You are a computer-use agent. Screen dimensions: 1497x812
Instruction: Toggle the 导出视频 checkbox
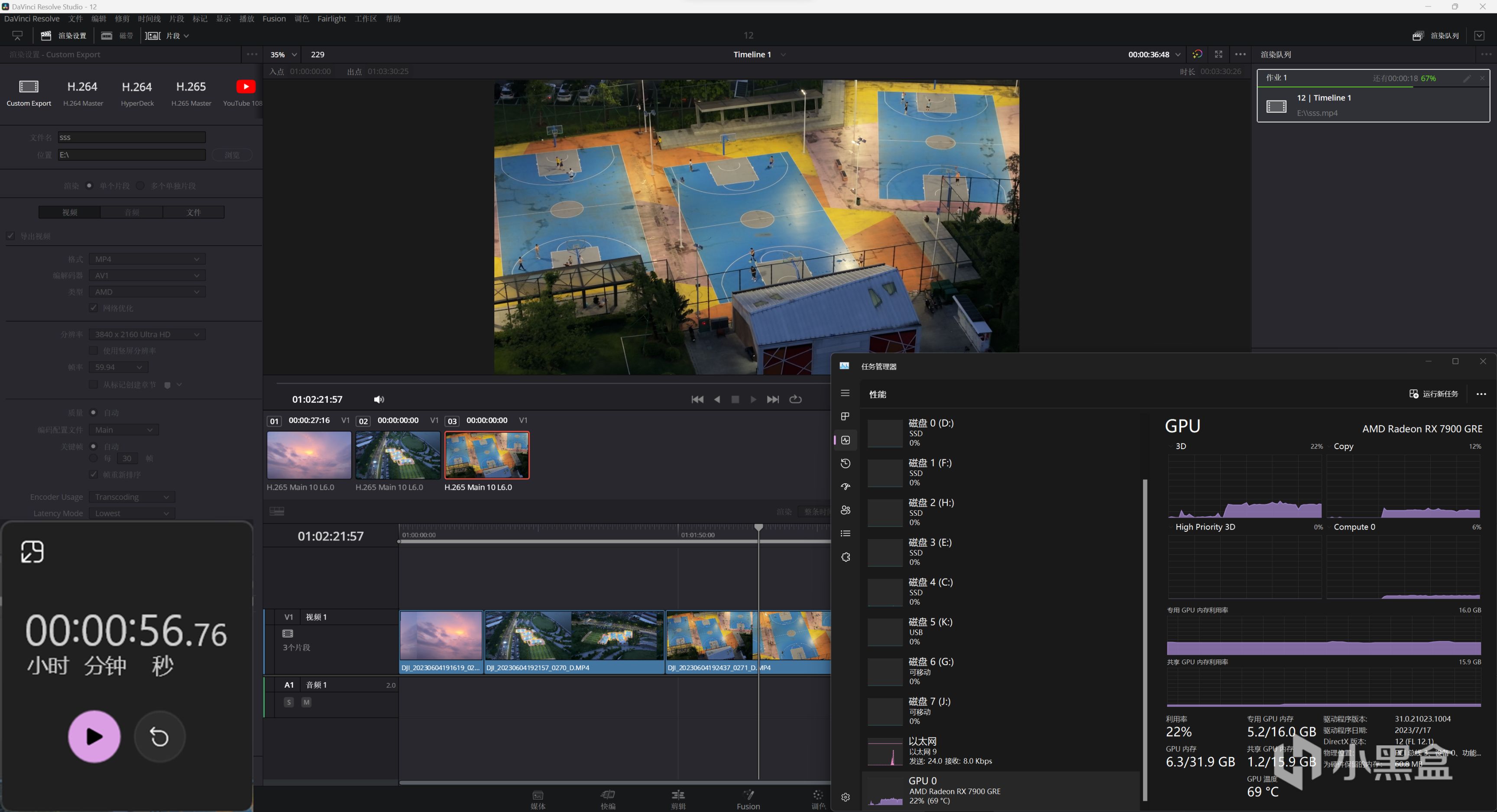coord(11,236)
